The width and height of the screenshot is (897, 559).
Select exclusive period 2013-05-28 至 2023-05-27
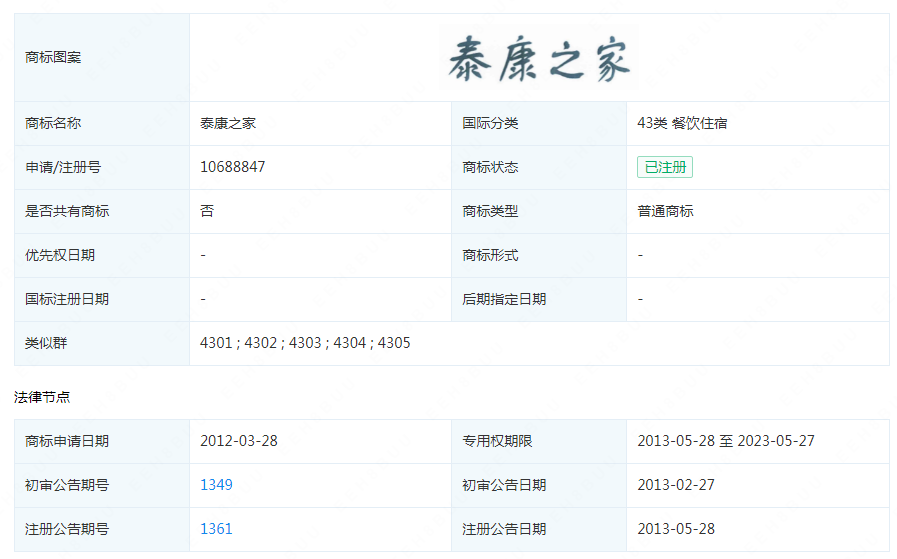click(x=726, y=441)
